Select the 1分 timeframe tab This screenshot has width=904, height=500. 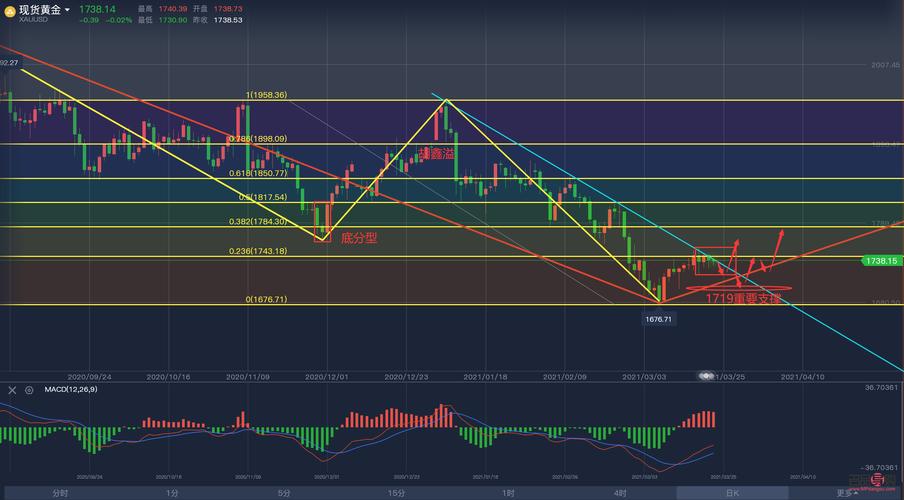(x=172, y=493)
